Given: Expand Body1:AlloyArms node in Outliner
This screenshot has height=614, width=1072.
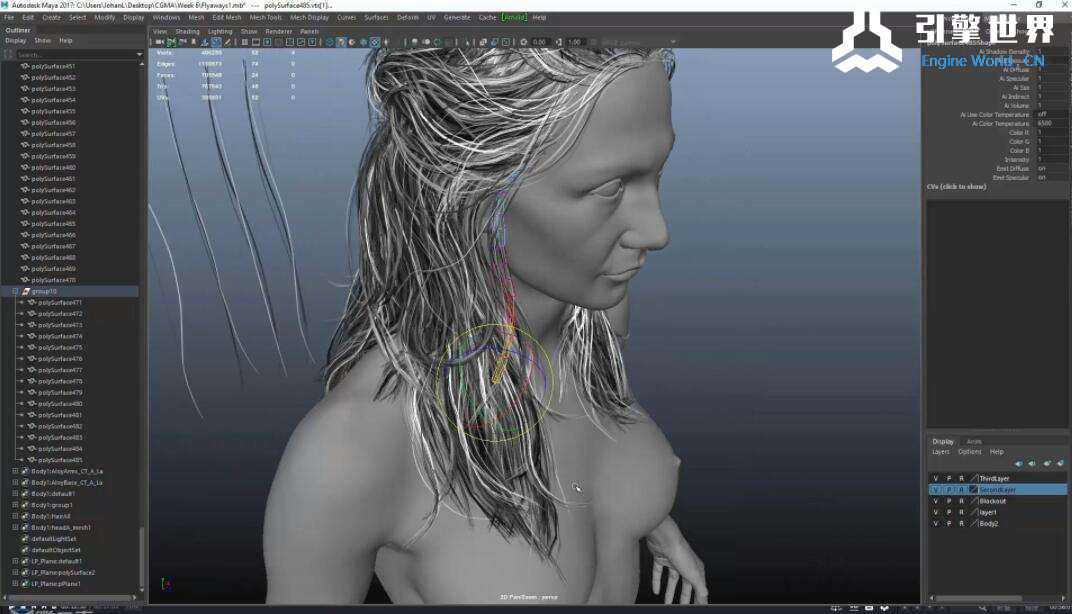Looking at the screenshot, I should point(15,471).
